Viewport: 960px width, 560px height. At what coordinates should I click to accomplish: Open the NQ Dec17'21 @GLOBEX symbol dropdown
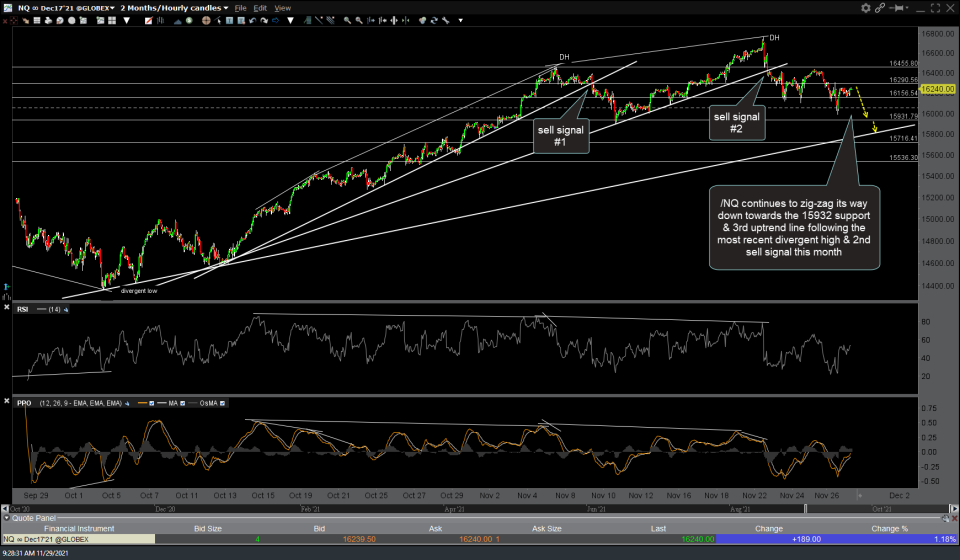pos(66,8)
